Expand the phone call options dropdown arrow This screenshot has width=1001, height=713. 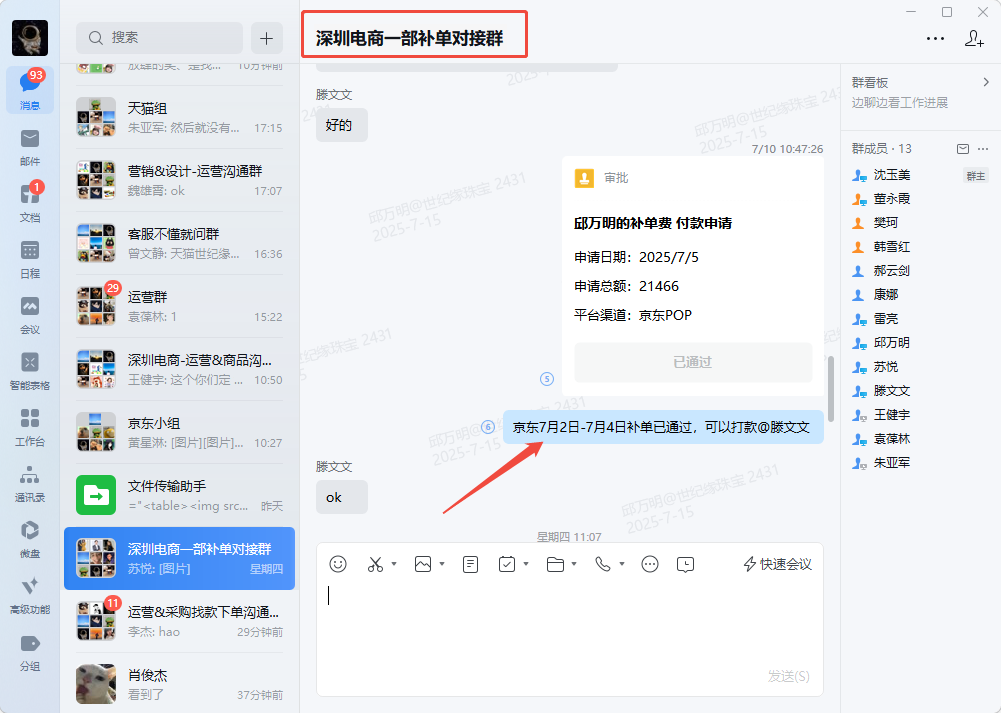point(622,565)
